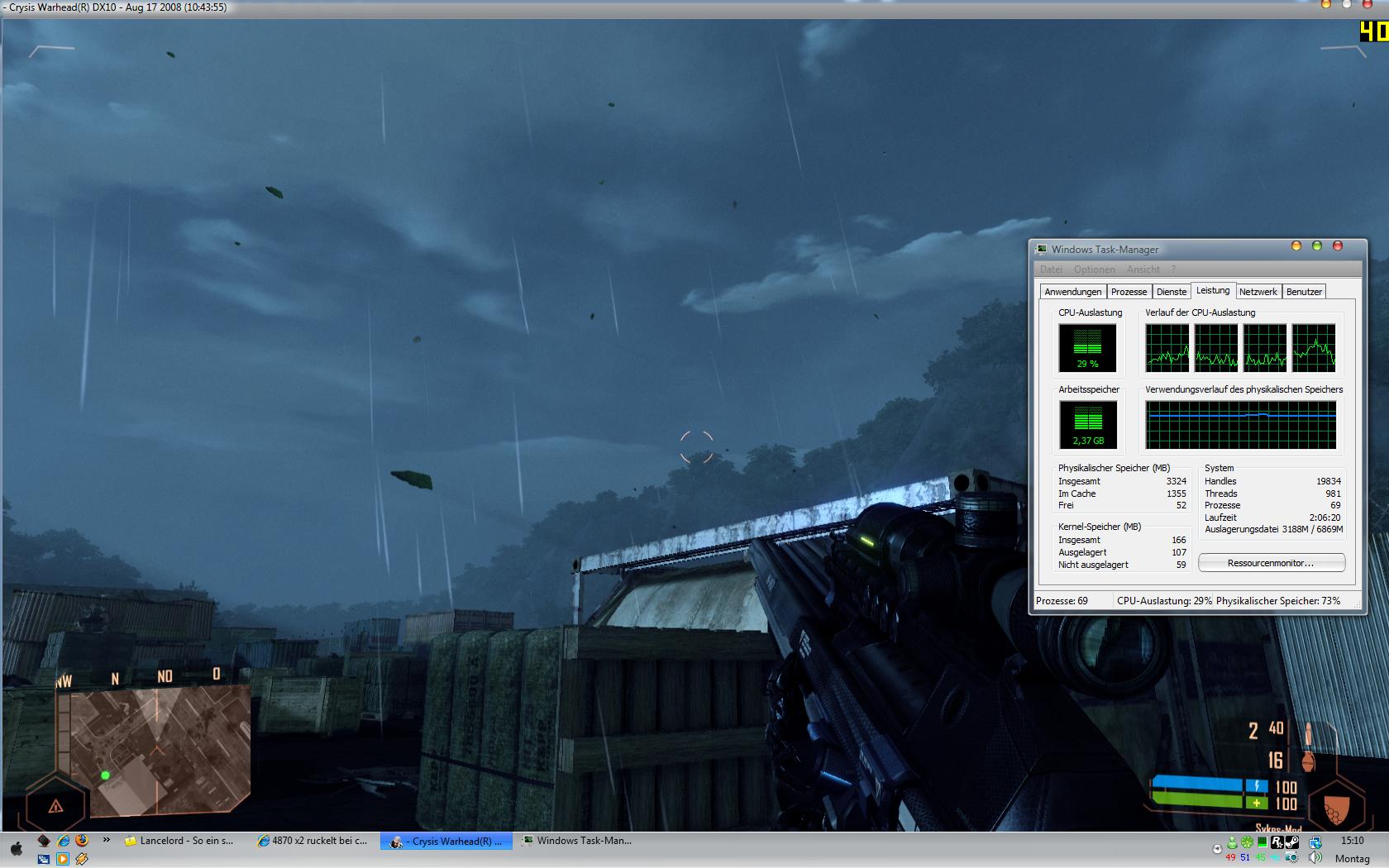Click the Im Cache value 1355

pos(1177,494)
